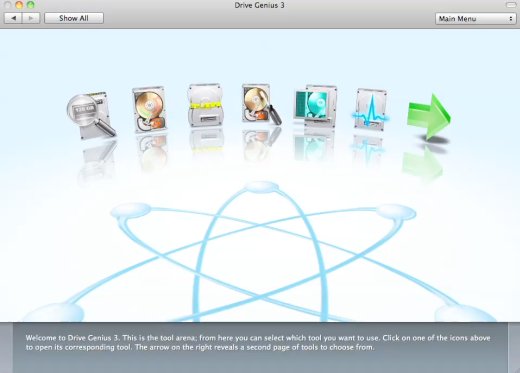
Task: Open the Repair tool with screwdriver drive icon
Action: 261,104
